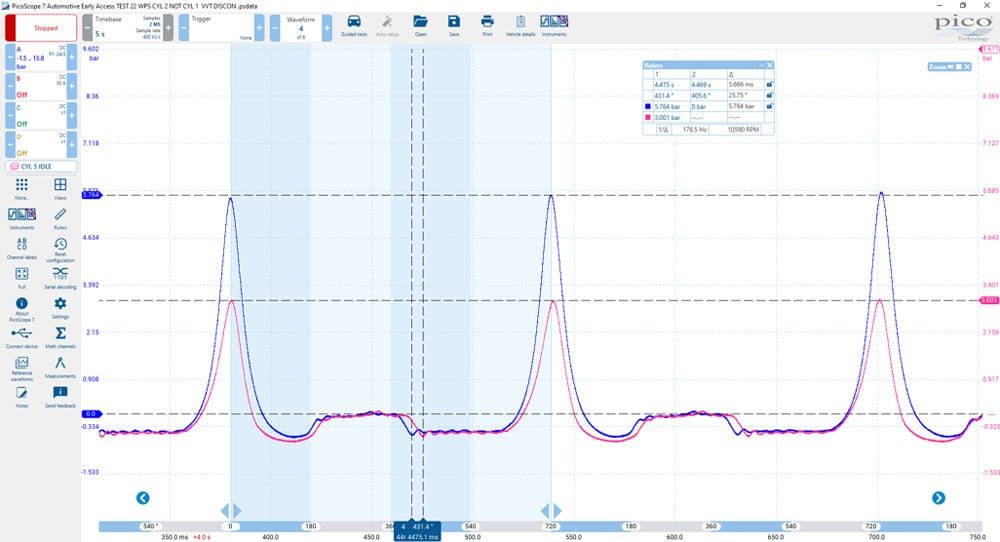Open Channel D options (Off)
The image size is (1000, 542).
41,145
